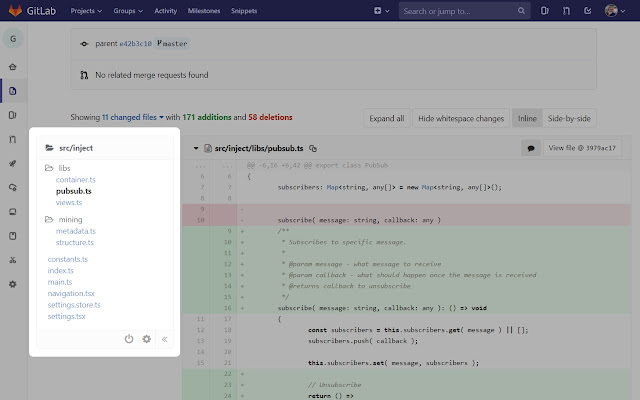This screenshot has height=400, width=640.
Task: Toggle comments with speech bubble icon
Action: (531, 148)
